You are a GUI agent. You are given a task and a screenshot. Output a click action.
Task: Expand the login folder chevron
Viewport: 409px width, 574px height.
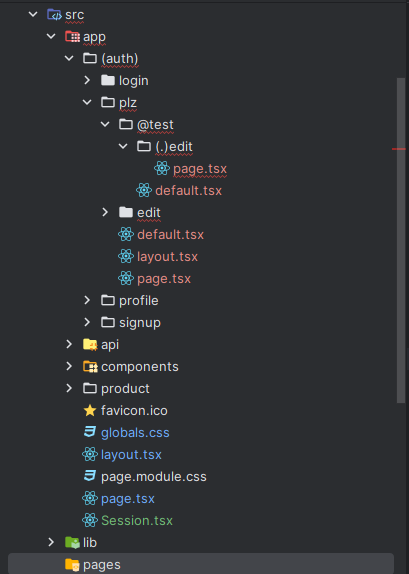[x=87, y=81]
